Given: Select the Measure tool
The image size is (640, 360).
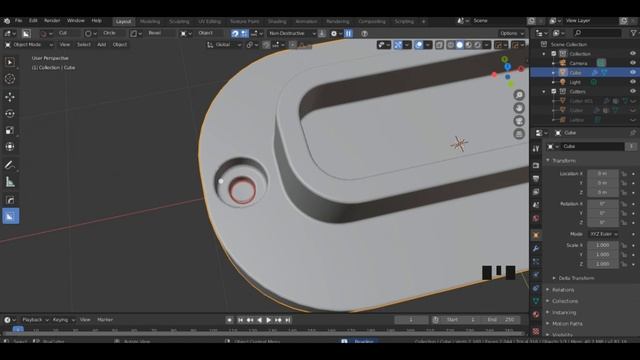Looking at the screenshot, I should tap(10, 182).
